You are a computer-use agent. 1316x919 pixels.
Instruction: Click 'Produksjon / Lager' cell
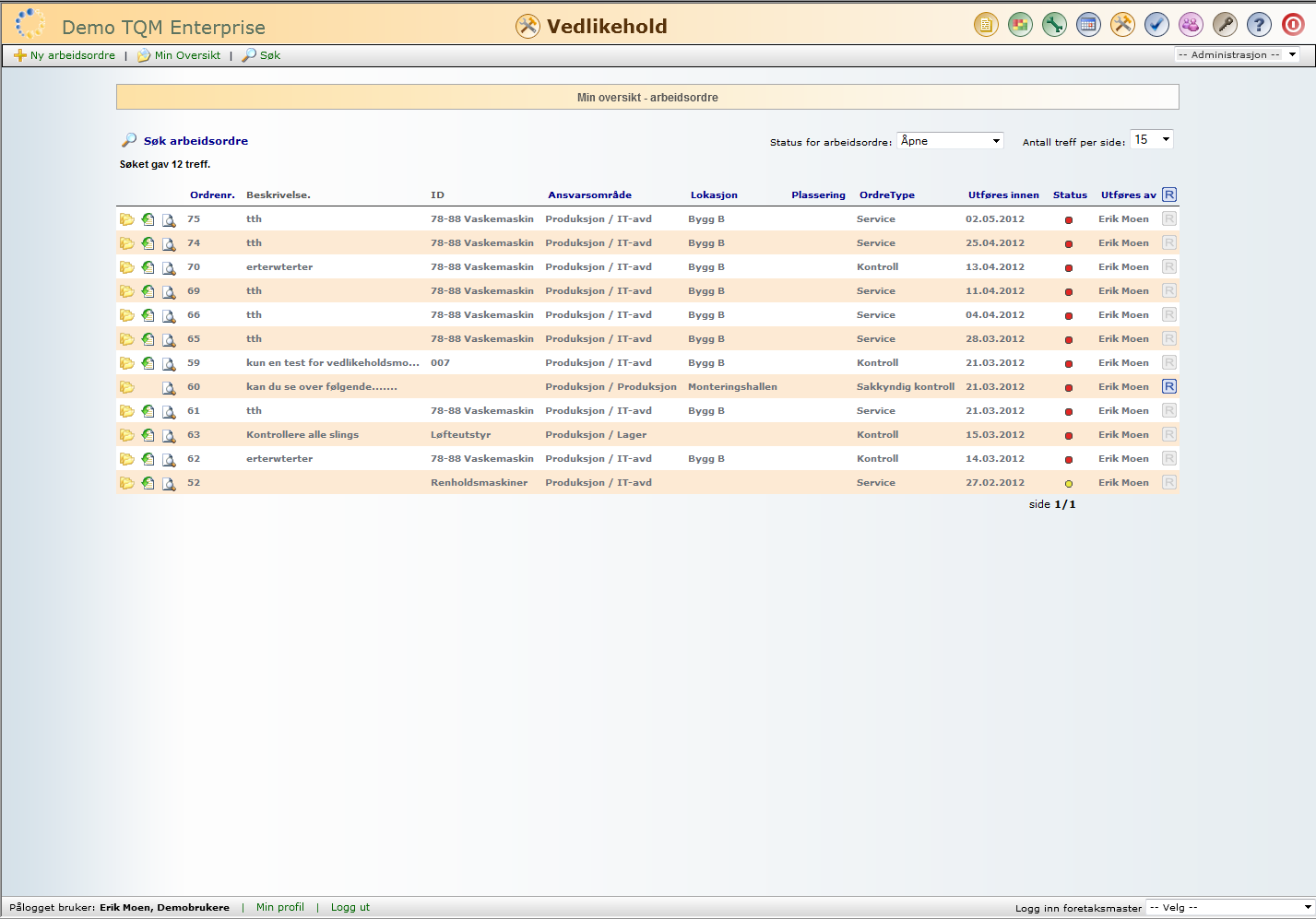point(596,435)
